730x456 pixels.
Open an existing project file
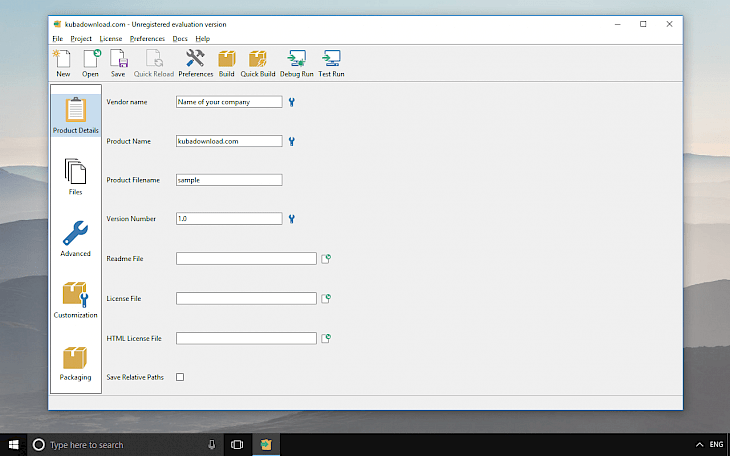tap(90, 63)
